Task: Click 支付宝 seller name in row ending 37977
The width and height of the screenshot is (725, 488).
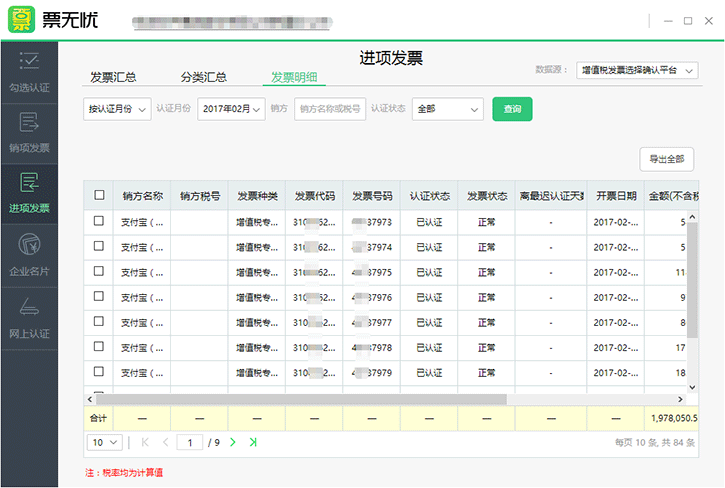Action: click(142, 323)
